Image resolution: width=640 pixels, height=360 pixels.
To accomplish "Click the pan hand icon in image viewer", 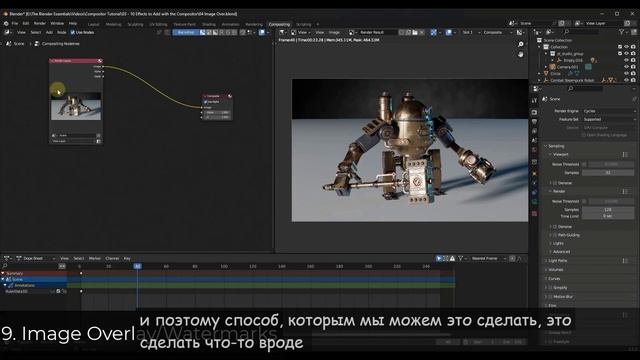I will [520, 54].
